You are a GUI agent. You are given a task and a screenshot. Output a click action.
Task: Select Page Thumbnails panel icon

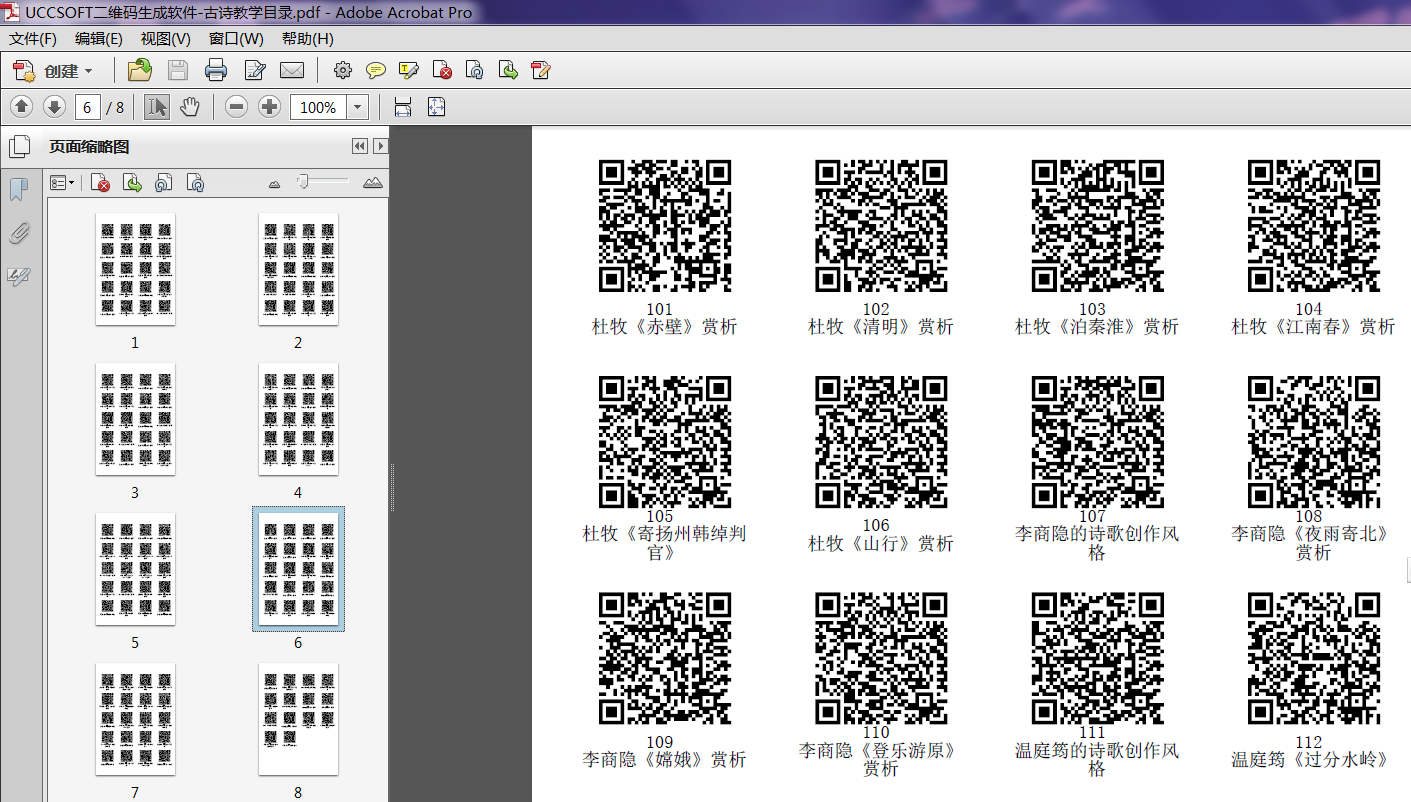click(x=19, y=147)
